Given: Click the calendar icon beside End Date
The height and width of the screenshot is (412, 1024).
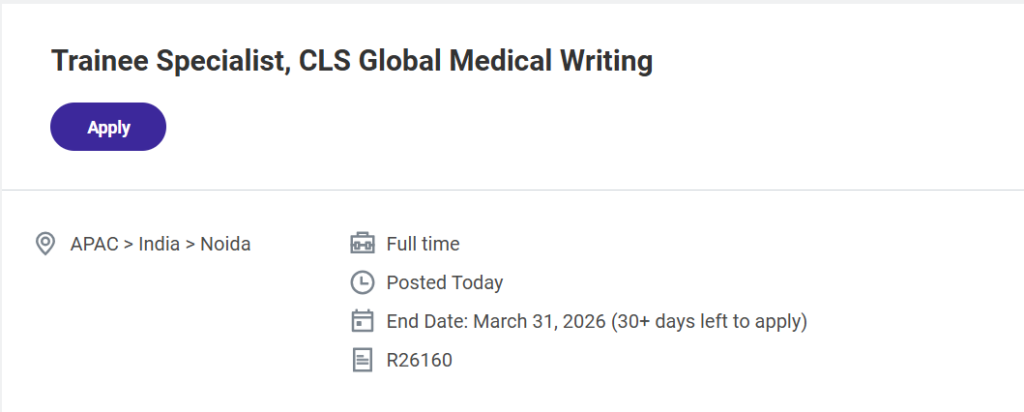Looking at the screenshot, I should pos(362,322).
